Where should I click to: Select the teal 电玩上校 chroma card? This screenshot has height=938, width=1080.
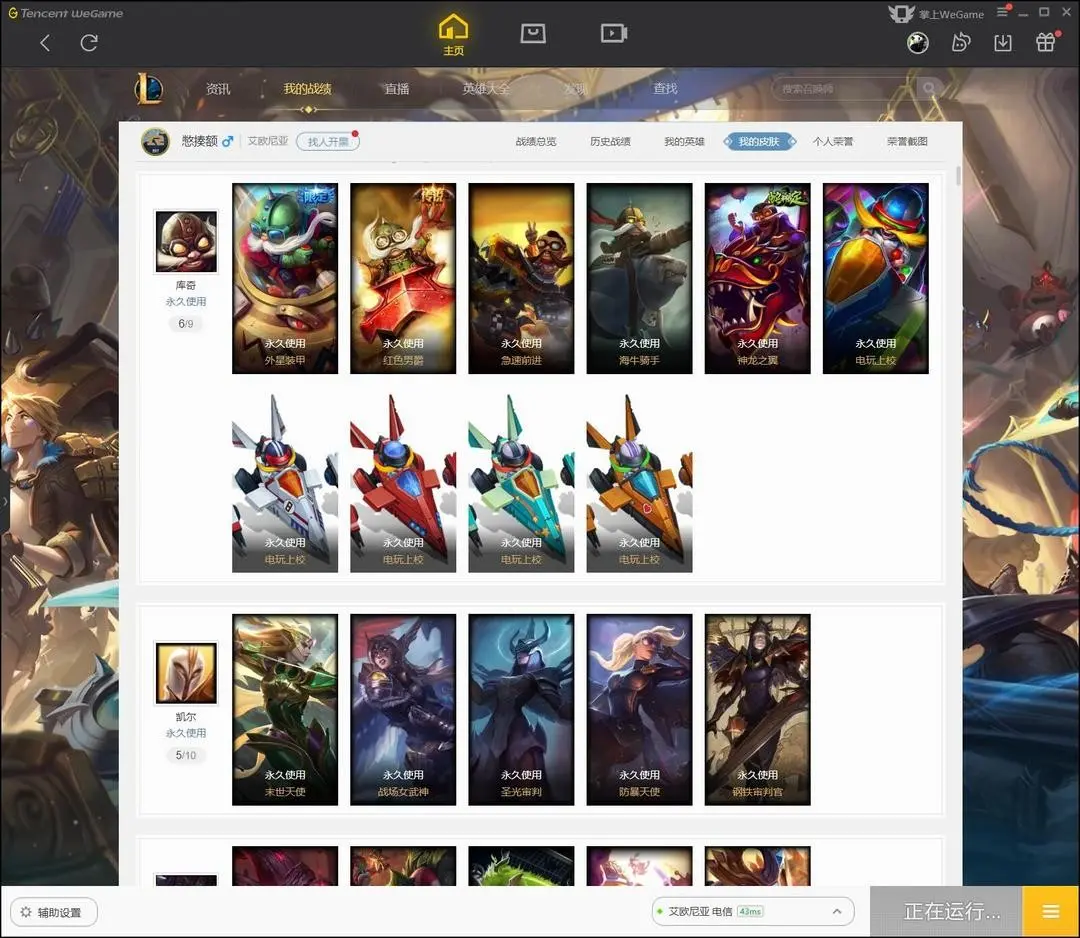point(521,483)
